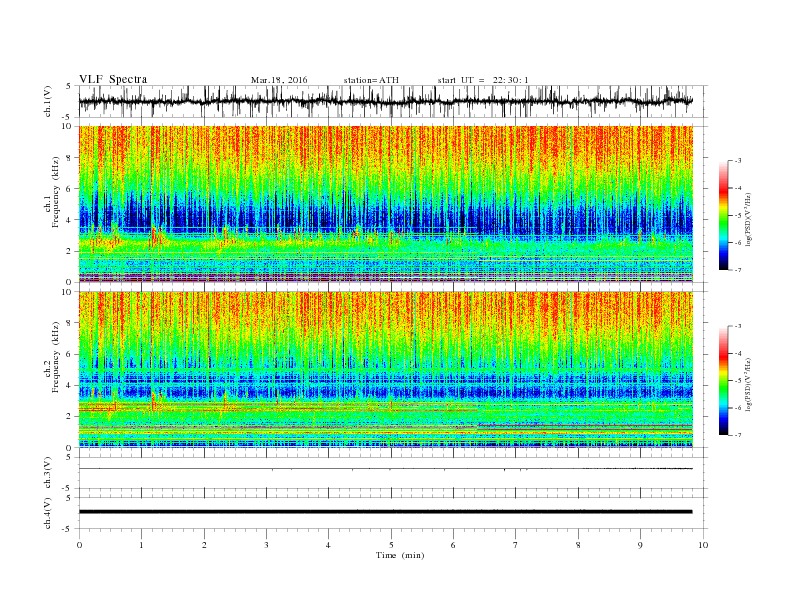Click the "-7" label on ch.1 color bar
Image resolution: width=792 pixels, height=612 pixels.
738,270
